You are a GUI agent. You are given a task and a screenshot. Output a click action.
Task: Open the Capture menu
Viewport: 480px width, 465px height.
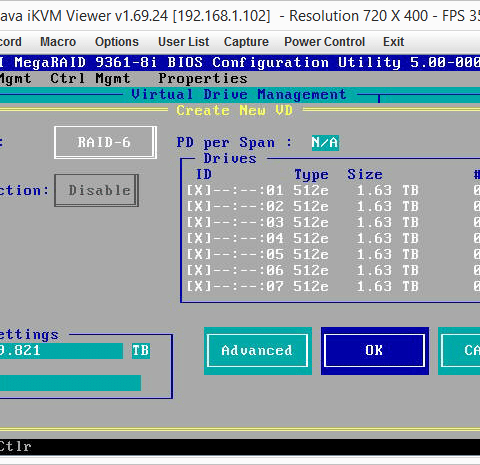click(246, 42)
